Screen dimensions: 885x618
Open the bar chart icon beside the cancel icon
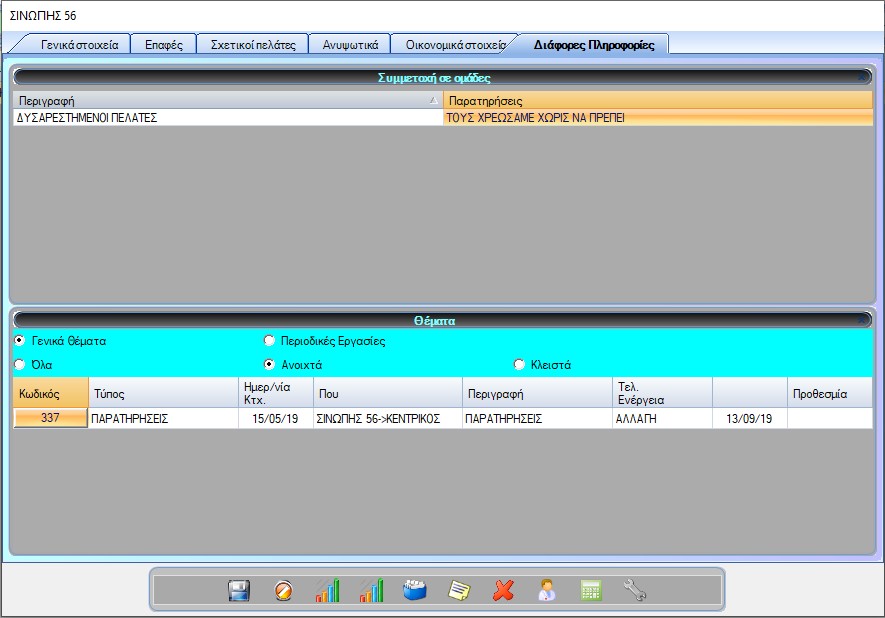pos(327,590)
